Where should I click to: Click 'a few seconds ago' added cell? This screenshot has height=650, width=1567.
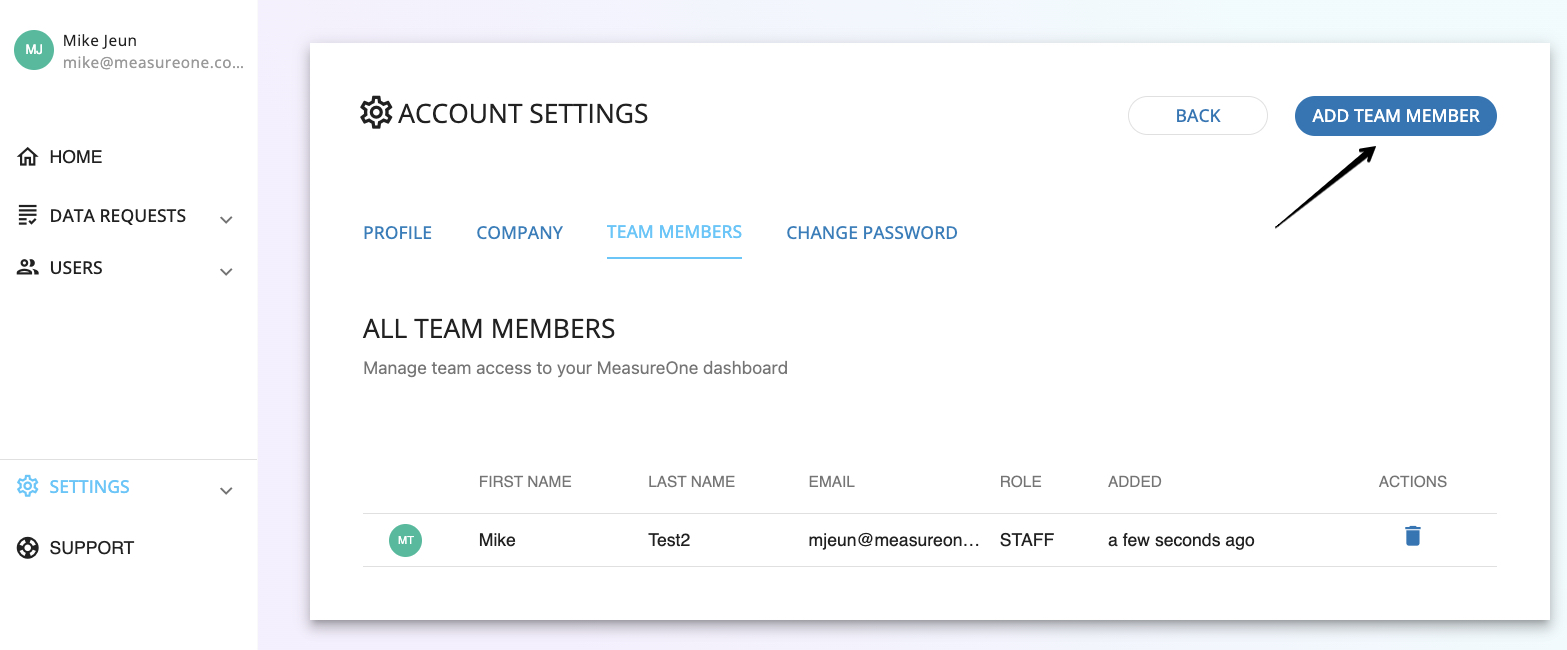(x=1181, y=540)
